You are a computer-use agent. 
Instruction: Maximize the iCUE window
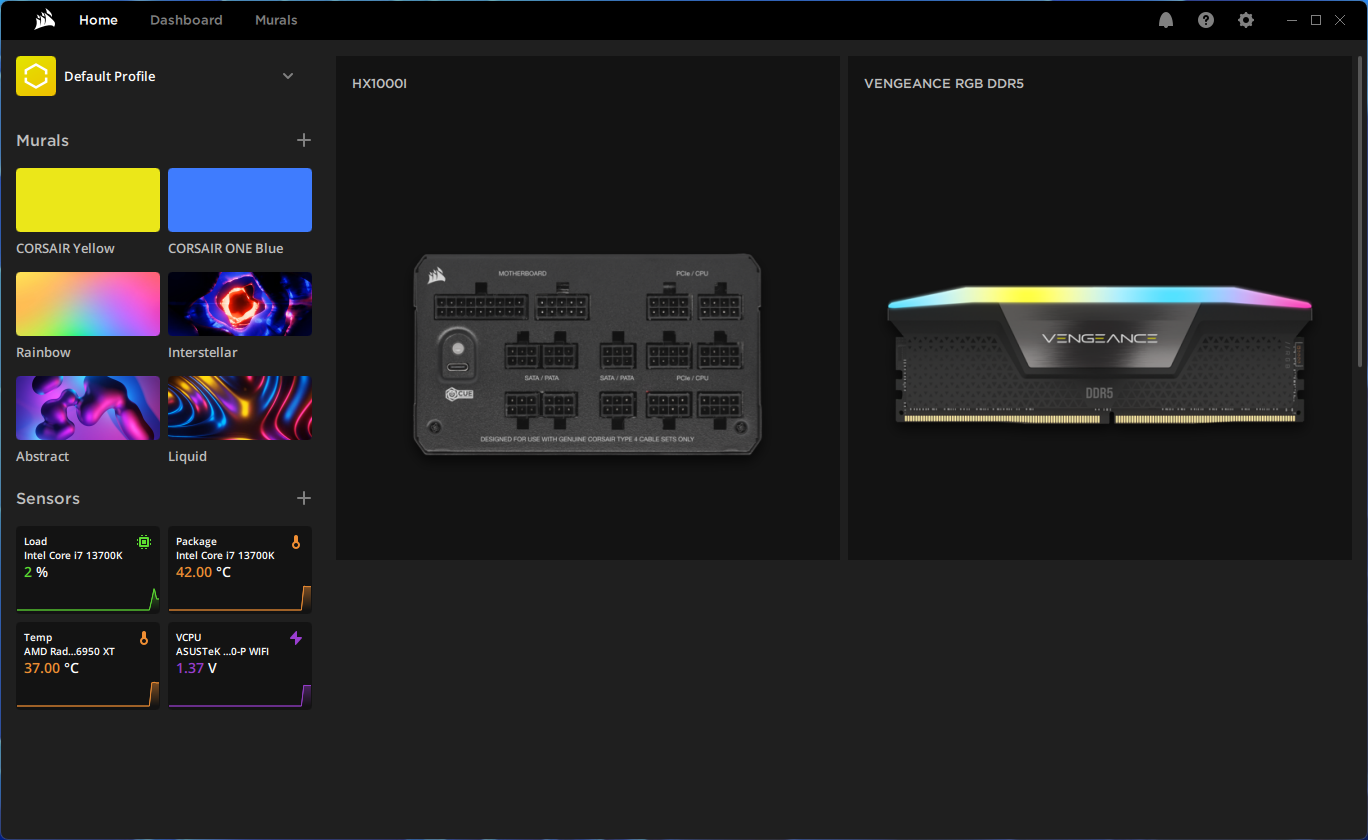pos(1316,20)
